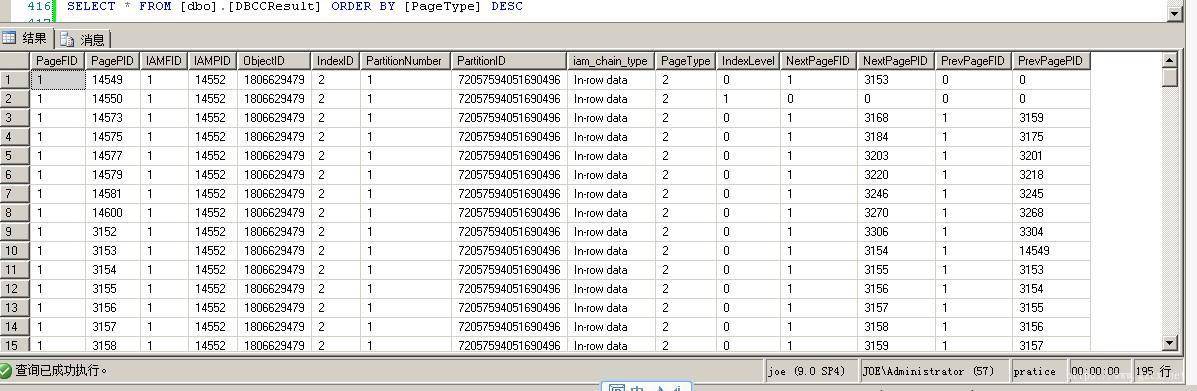Click the results grid scroll-down arrow
1197x391 pixels.
pos(1170,344)
